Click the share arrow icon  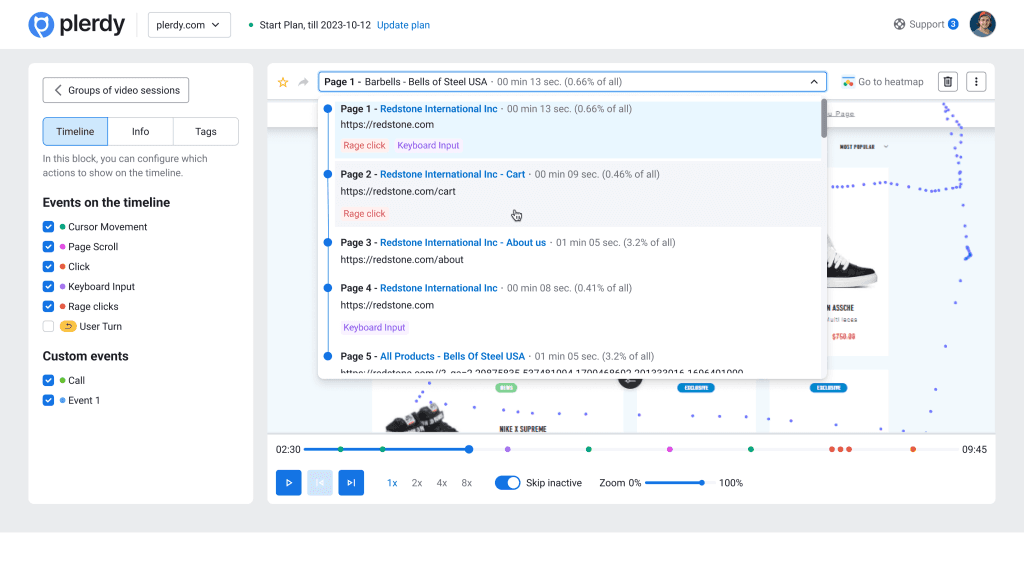coord(303,82)
